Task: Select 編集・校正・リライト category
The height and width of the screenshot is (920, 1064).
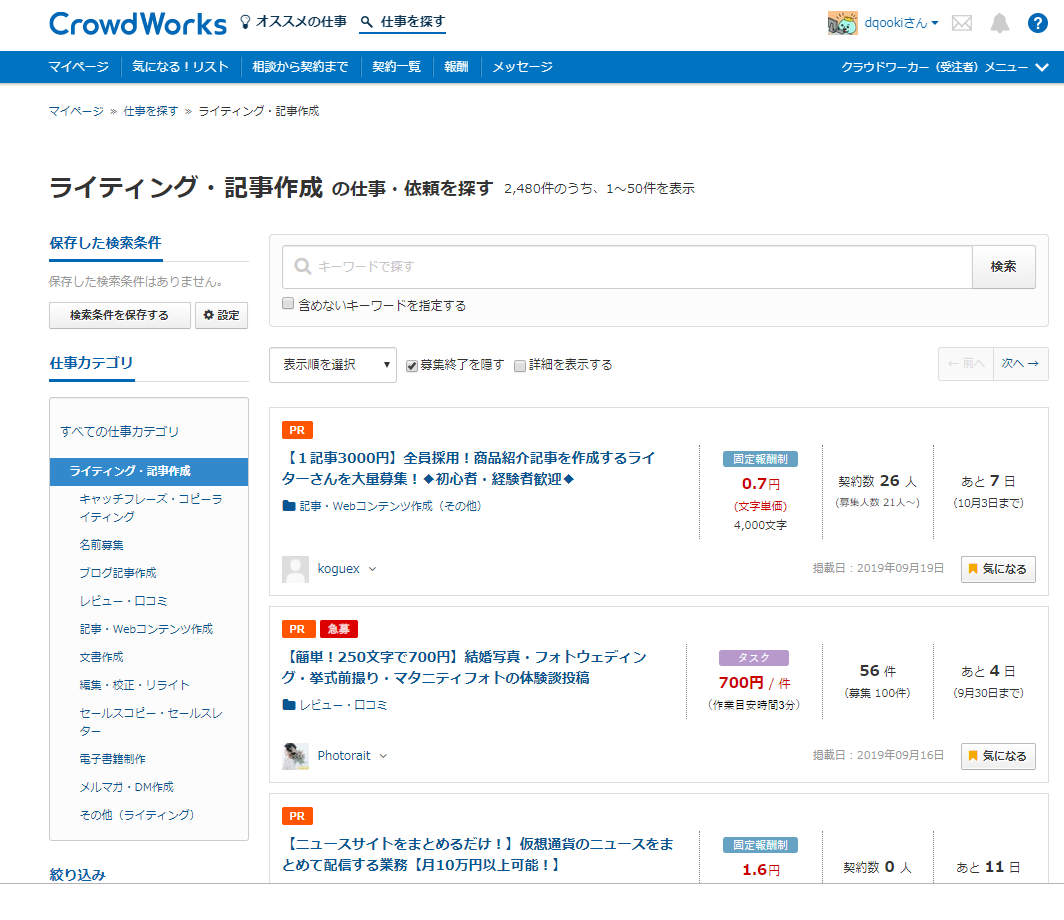Action: (x=134, y=685)
